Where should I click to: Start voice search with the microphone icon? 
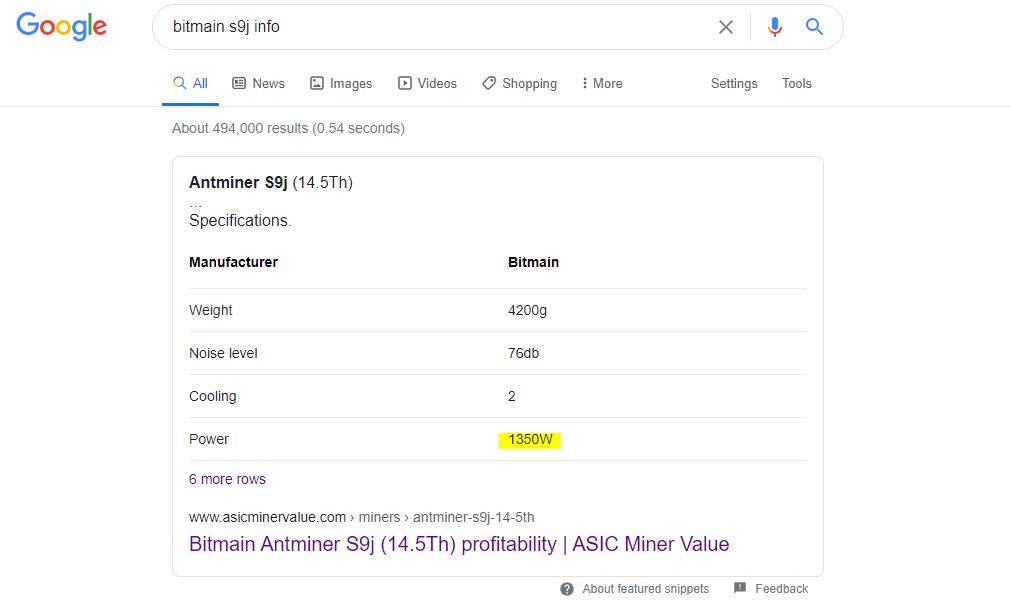(x=775, y=26)
